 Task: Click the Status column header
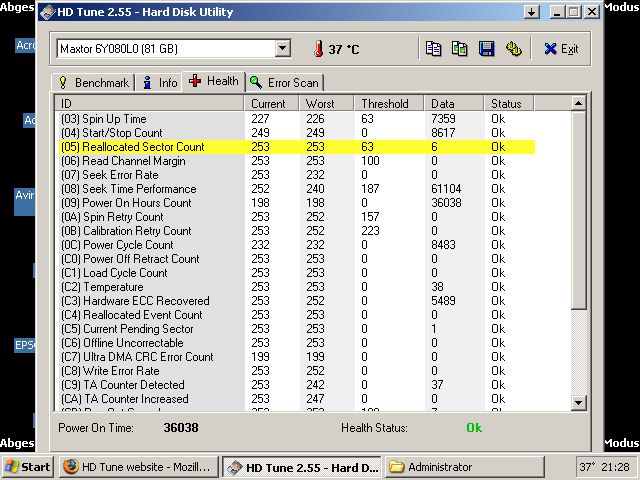[x=509, y=104]
